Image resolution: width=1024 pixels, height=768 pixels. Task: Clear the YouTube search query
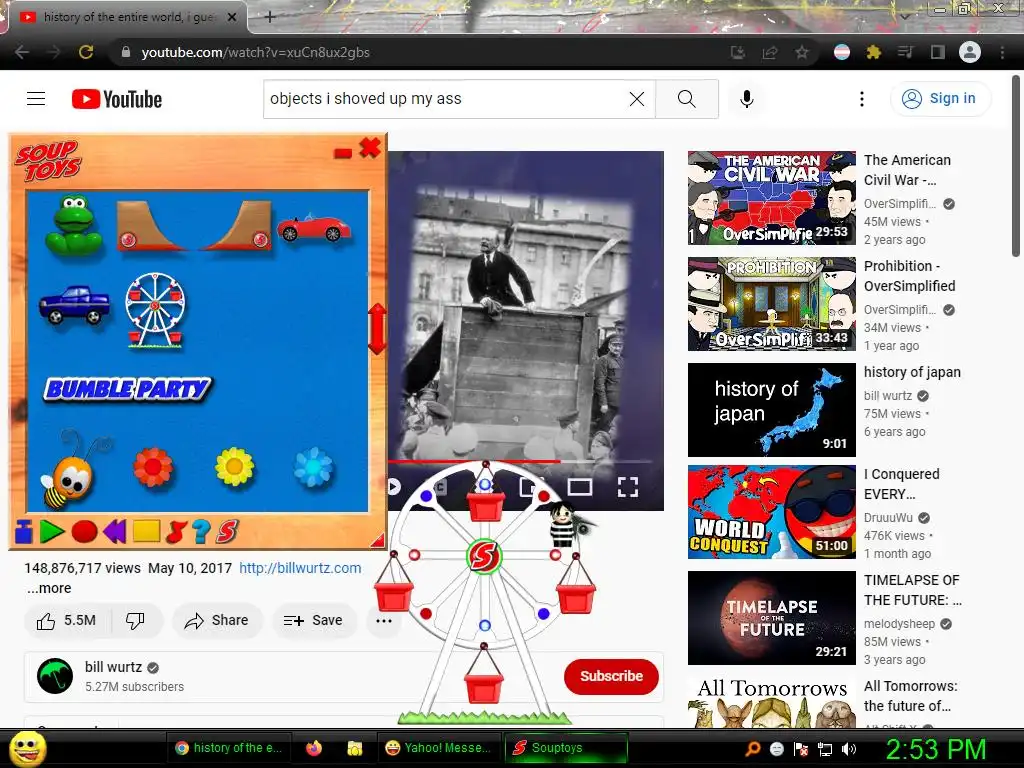pyautogui.click(x=637, y=99)
